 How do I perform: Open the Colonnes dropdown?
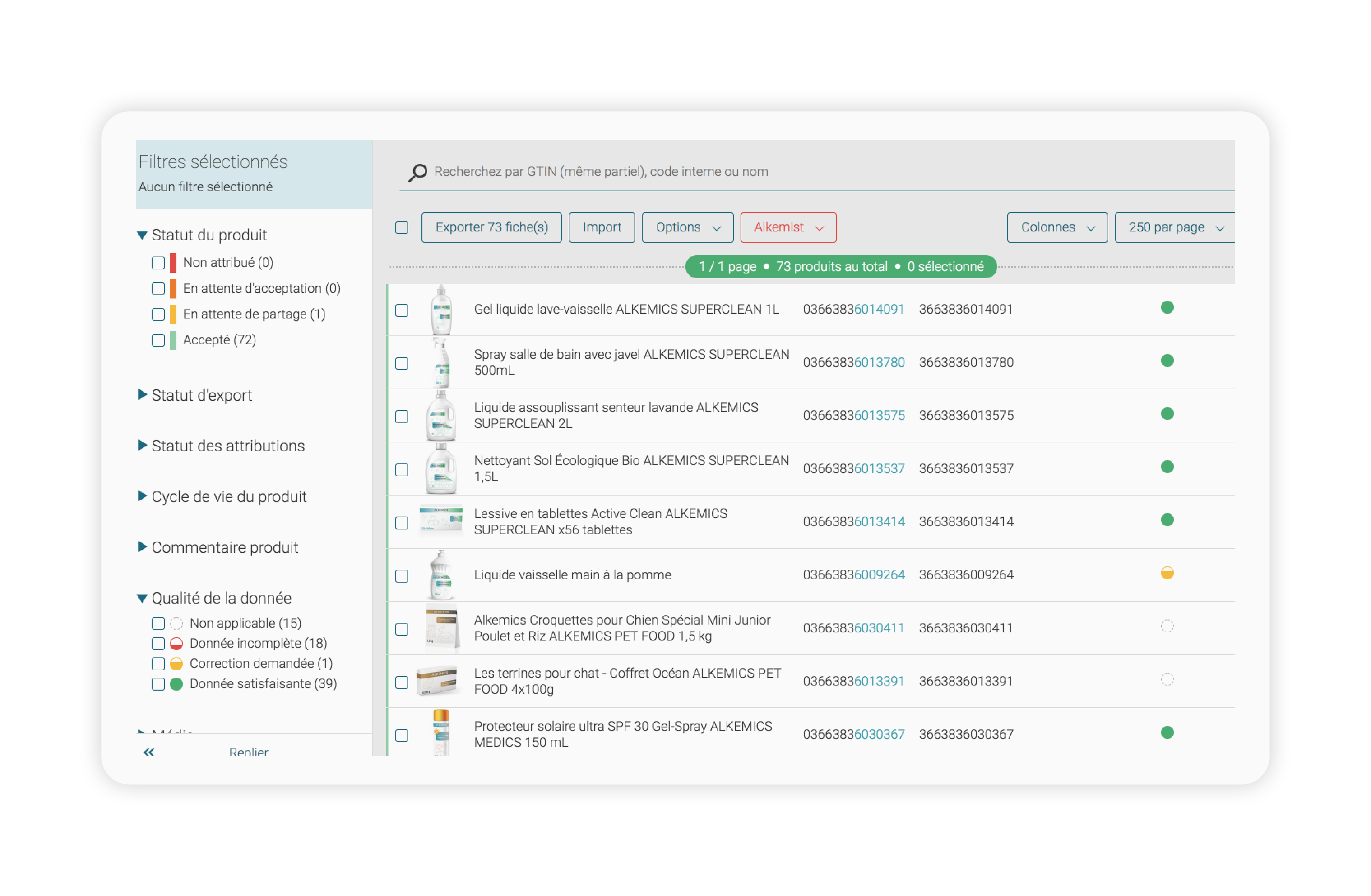tap(1057, 227)
